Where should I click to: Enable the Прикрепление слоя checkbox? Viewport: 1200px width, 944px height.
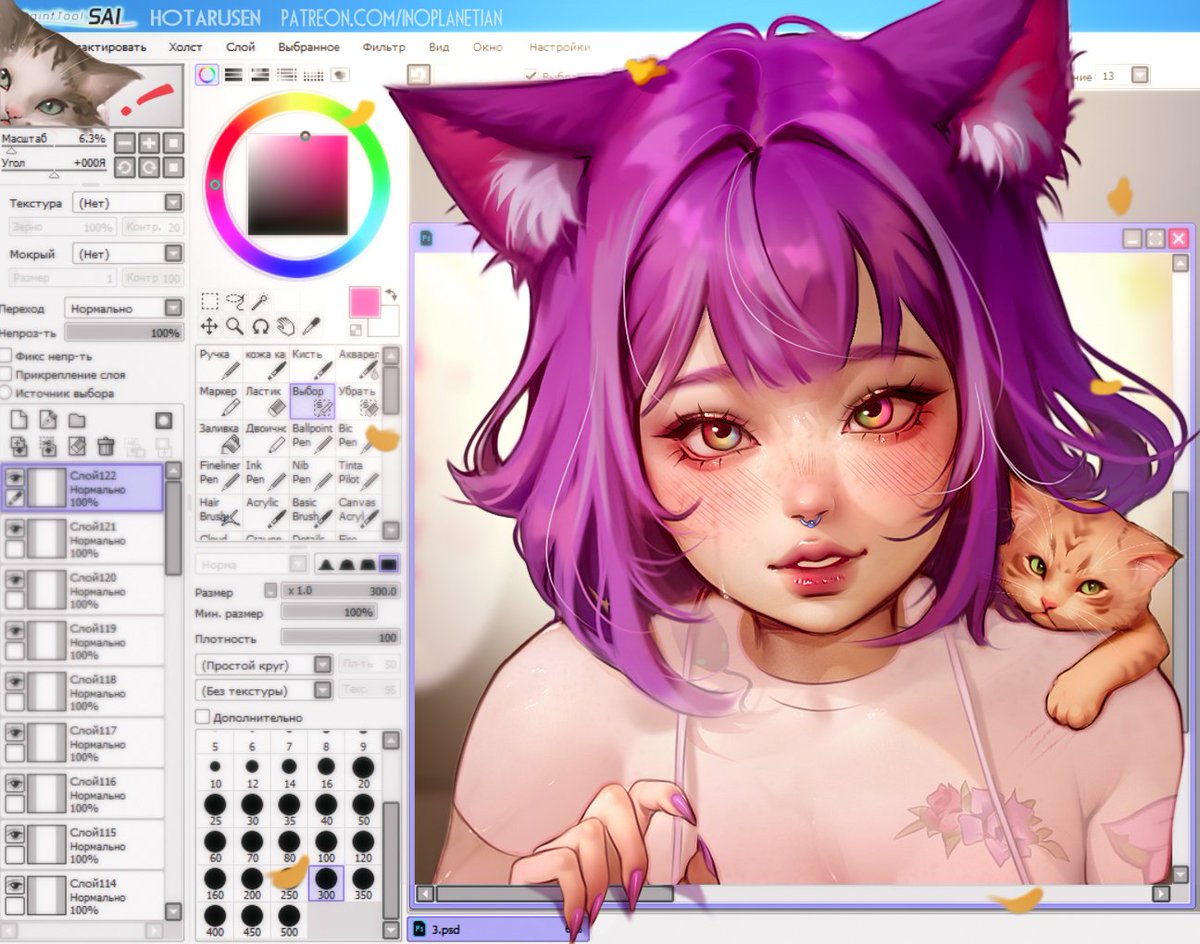point(6,375)
